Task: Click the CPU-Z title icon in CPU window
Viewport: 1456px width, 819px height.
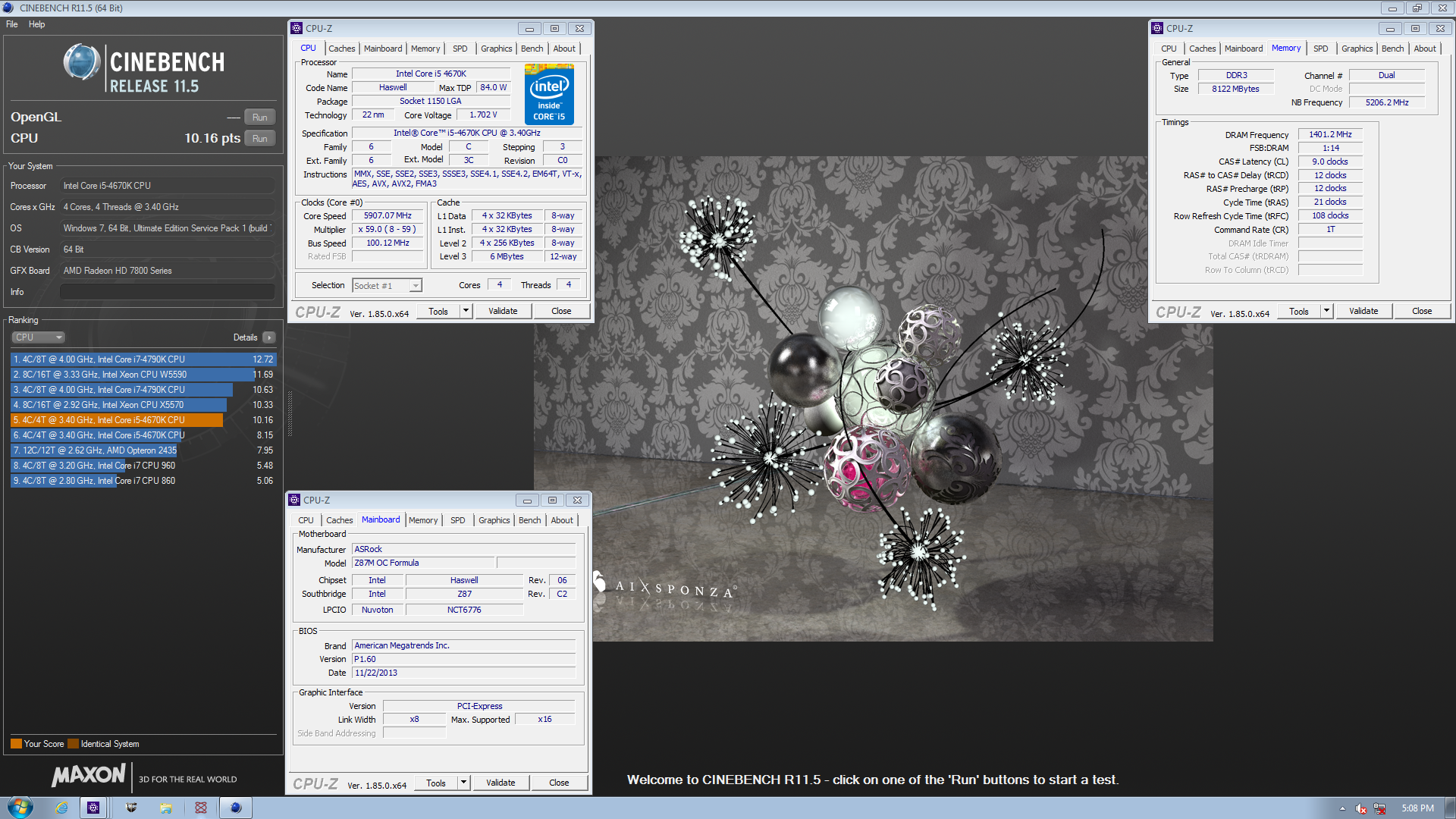Action: pyautogui.click(x=297, y=28)
